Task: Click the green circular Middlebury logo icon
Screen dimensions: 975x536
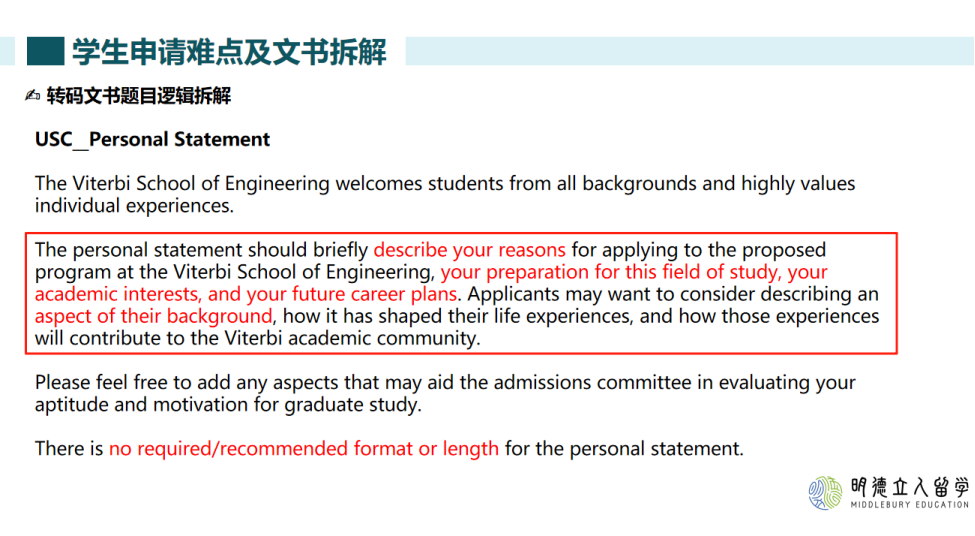Action: click(x=826, y=492)
